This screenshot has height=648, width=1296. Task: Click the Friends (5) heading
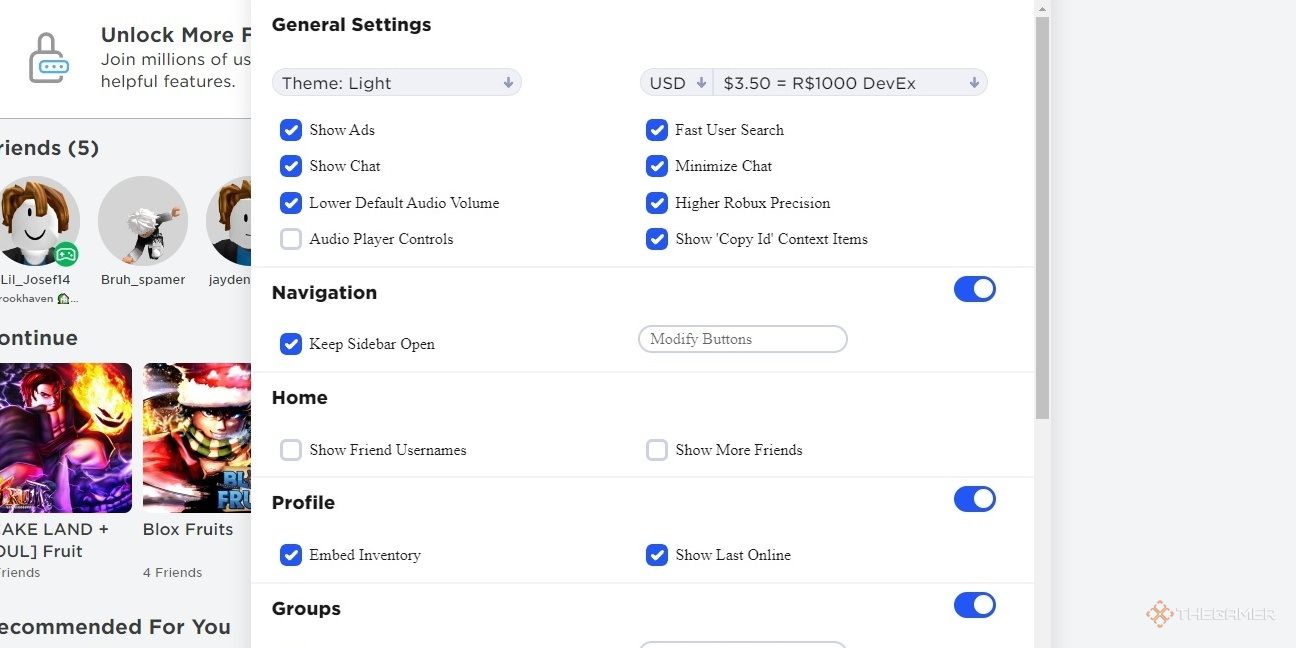[x=49, y=148]
